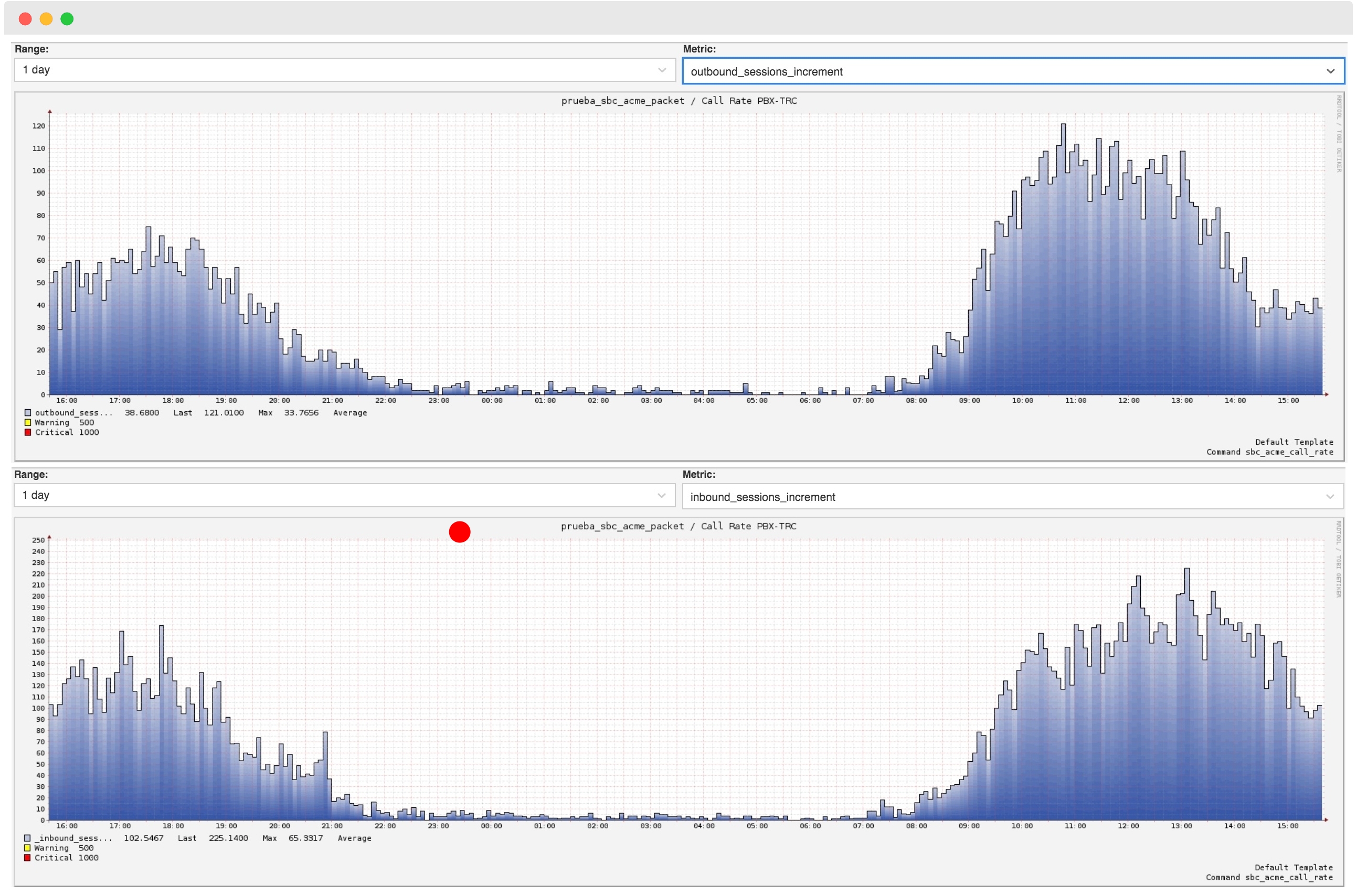Click the chevron arrow of the outbound metric selector

click(x=1330, y=71)
